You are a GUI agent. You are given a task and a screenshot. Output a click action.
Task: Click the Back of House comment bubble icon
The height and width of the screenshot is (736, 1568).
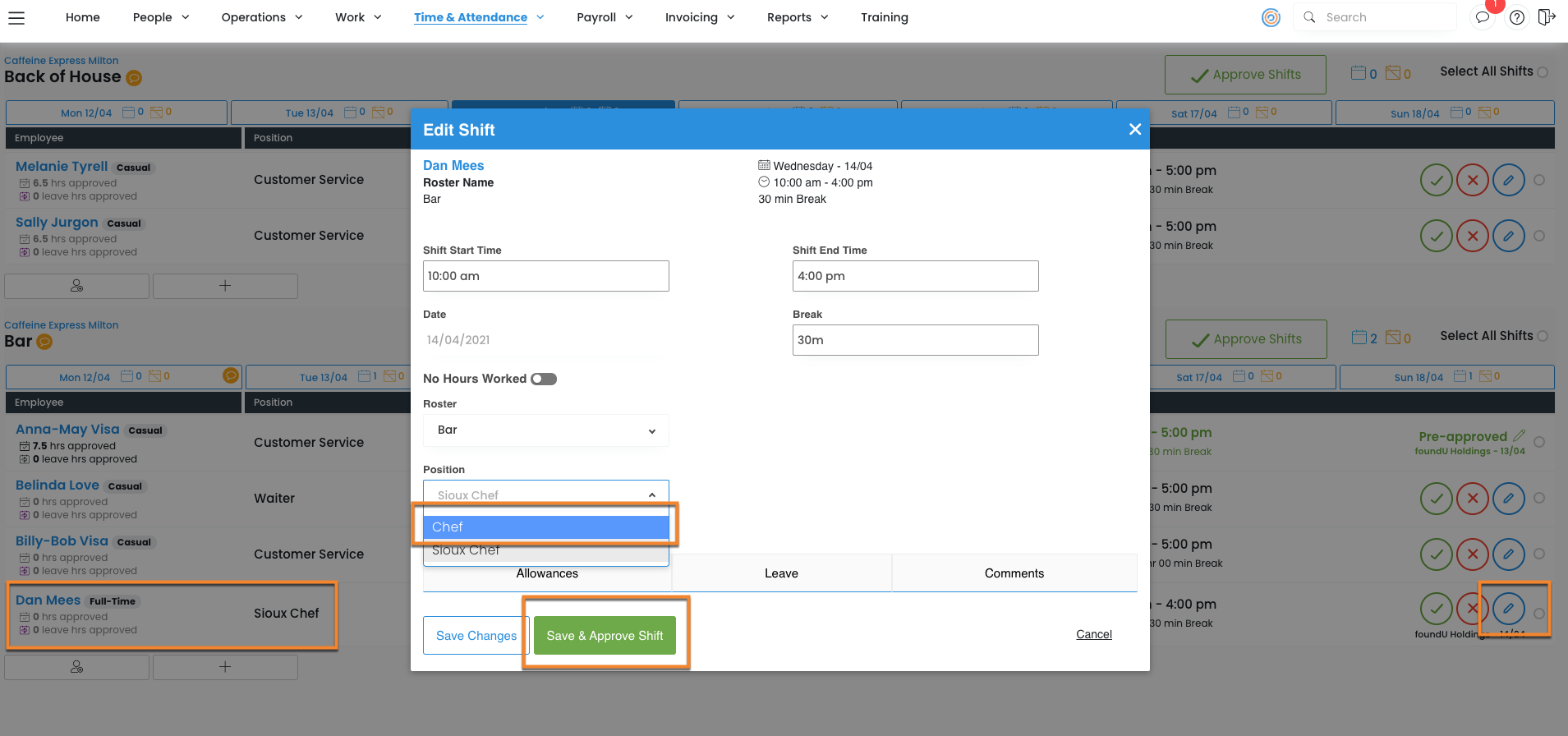coord(134,78)
